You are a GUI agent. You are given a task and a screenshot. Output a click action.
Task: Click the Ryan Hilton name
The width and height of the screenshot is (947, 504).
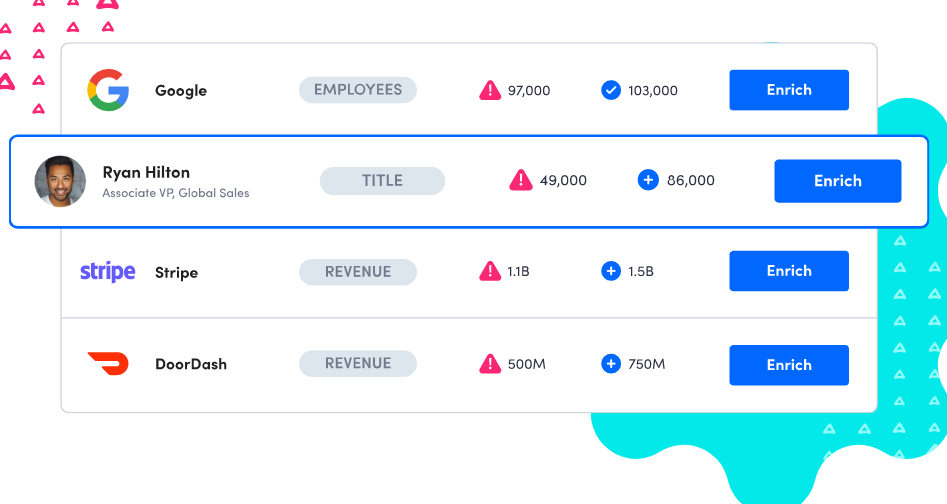point(146,173)
